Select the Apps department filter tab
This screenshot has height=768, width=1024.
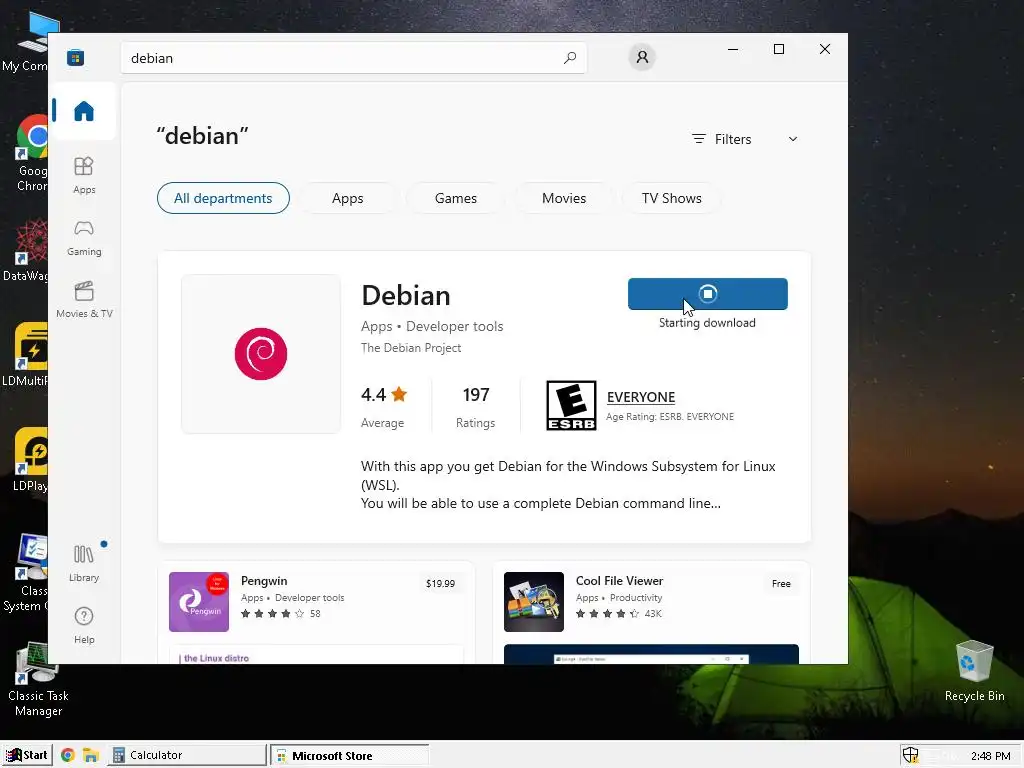[x=347, y=198]
